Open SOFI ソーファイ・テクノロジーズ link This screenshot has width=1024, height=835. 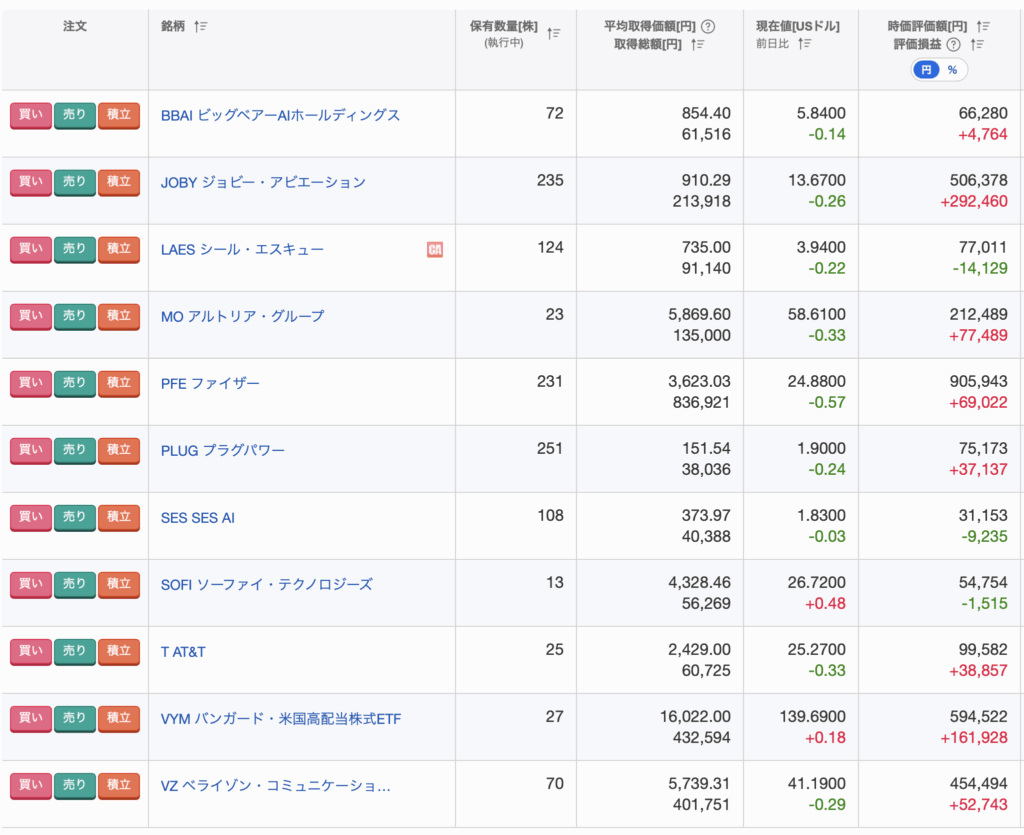(x=266, y=584)
